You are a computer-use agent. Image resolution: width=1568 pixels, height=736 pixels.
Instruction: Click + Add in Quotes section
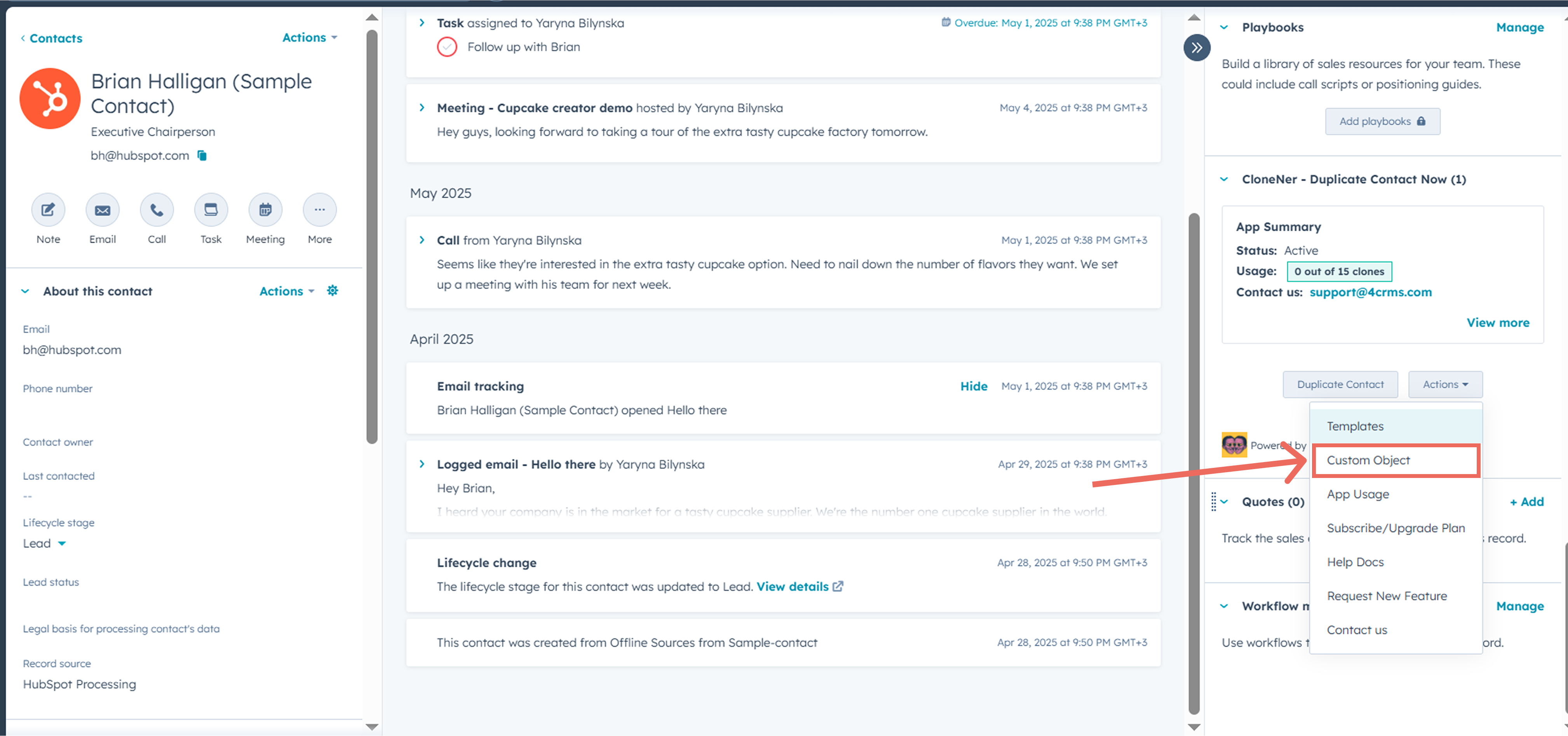tap(1526, 502)
